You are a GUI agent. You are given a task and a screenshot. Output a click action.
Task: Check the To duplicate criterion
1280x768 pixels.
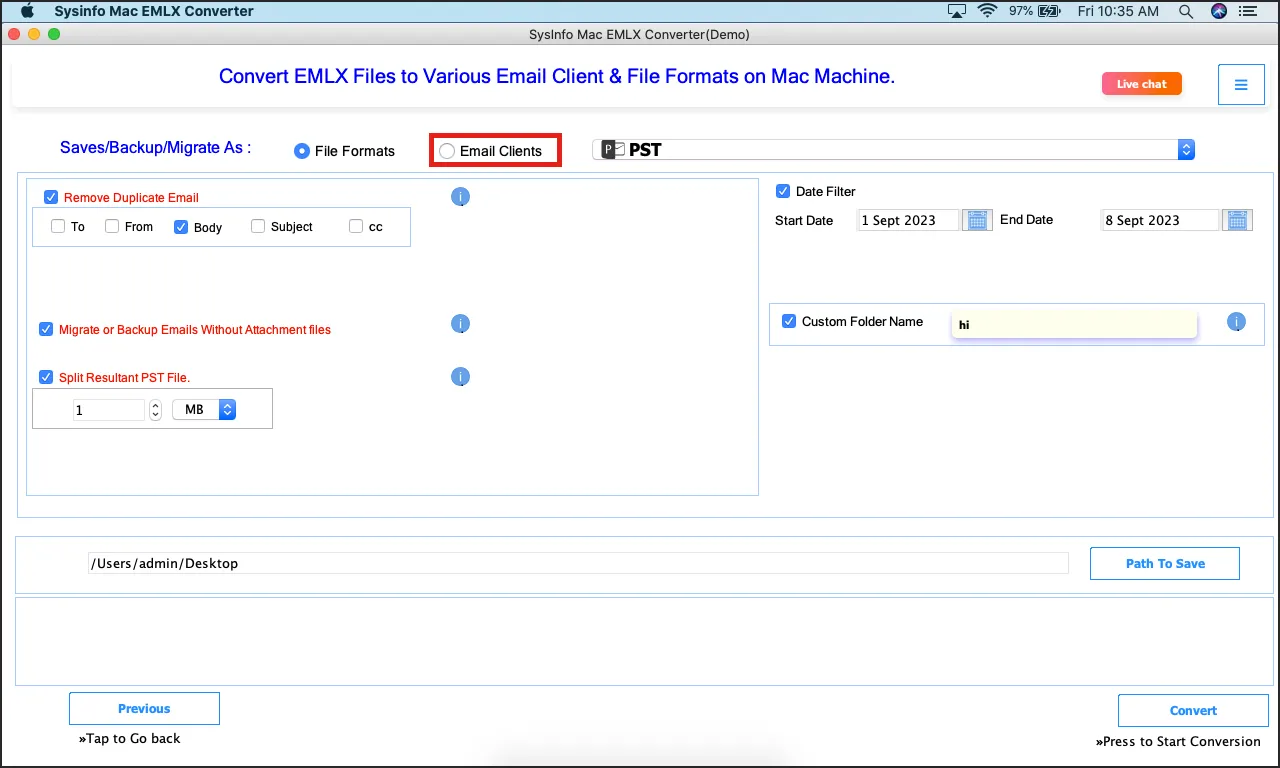[58, 226]
